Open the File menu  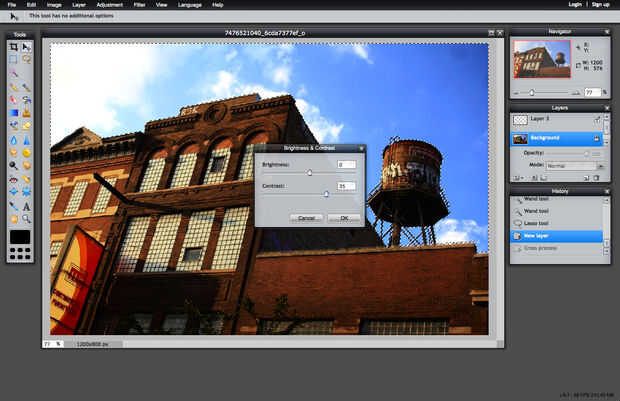[12, 5]
